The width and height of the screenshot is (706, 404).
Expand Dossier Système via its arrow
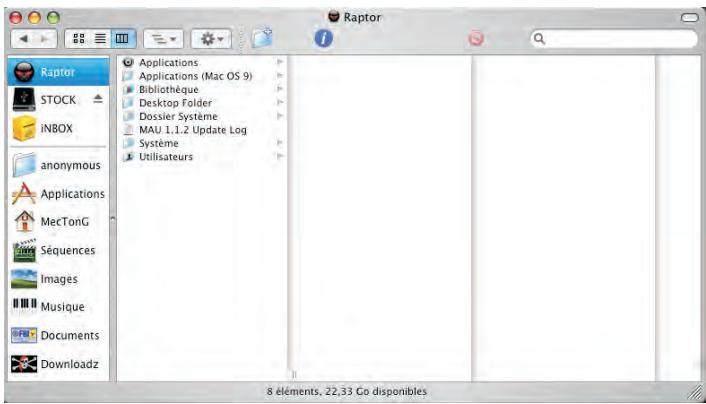click(x=280, y=116)
